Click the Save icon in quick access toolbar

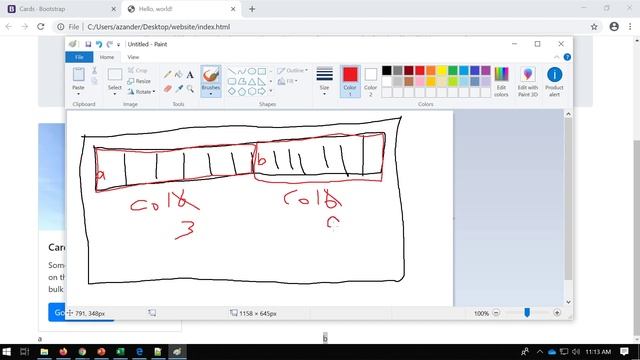88,44
